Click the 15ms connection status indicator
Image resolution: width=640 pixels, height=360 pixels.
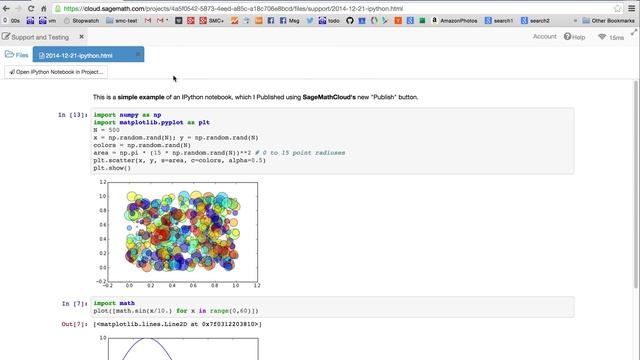click(611, 37)
